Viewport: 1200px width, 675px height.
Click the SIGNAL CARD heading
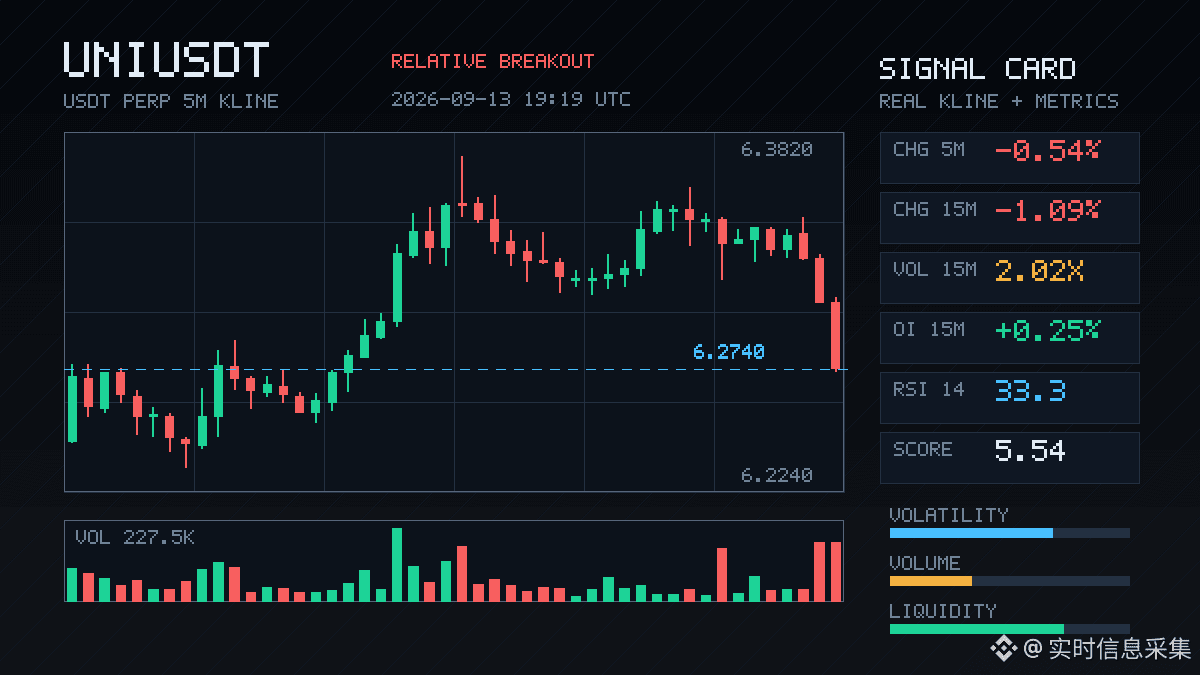pos(977,69)
